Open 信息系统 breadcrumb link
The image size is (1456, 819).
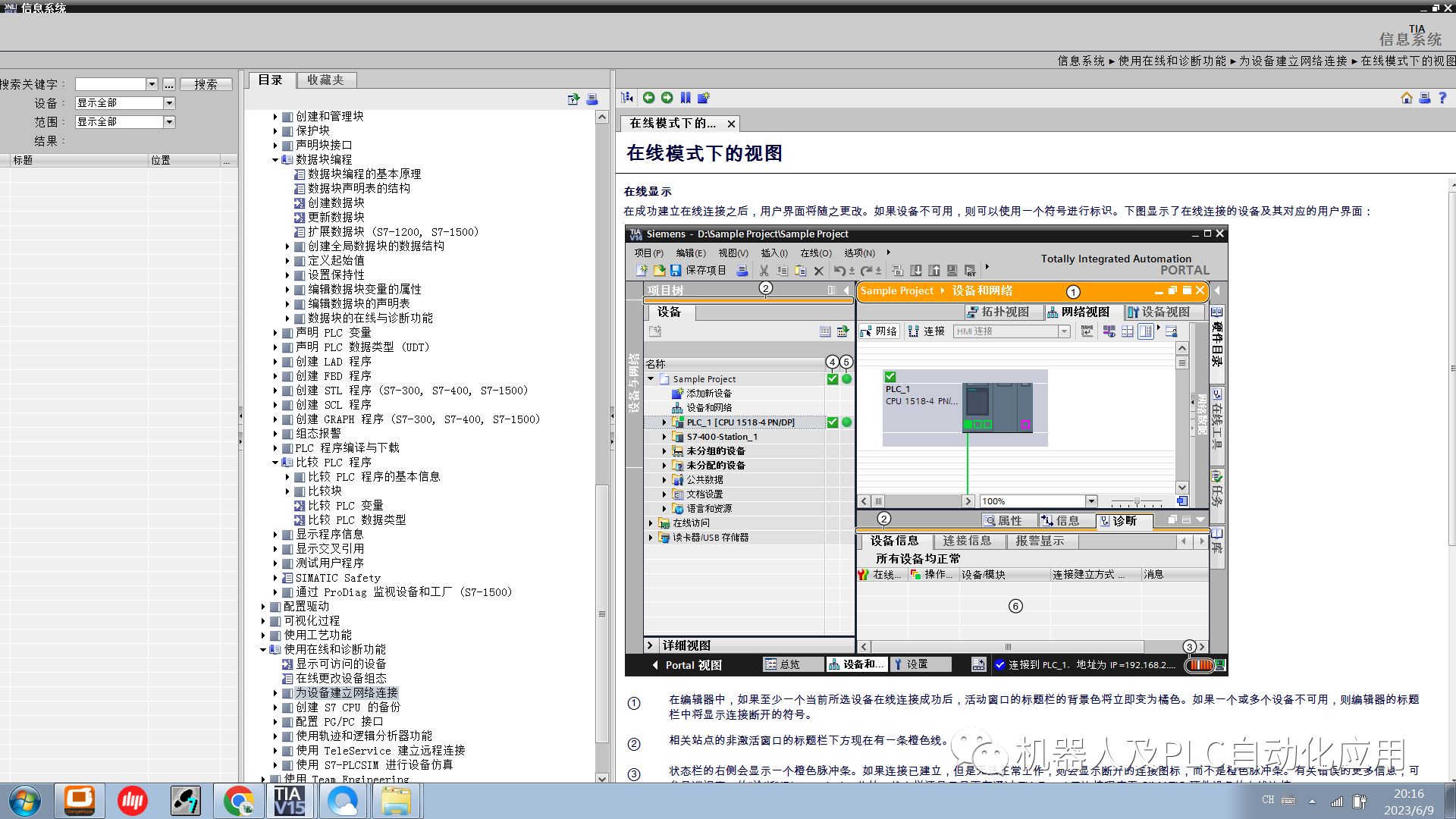1081,61
